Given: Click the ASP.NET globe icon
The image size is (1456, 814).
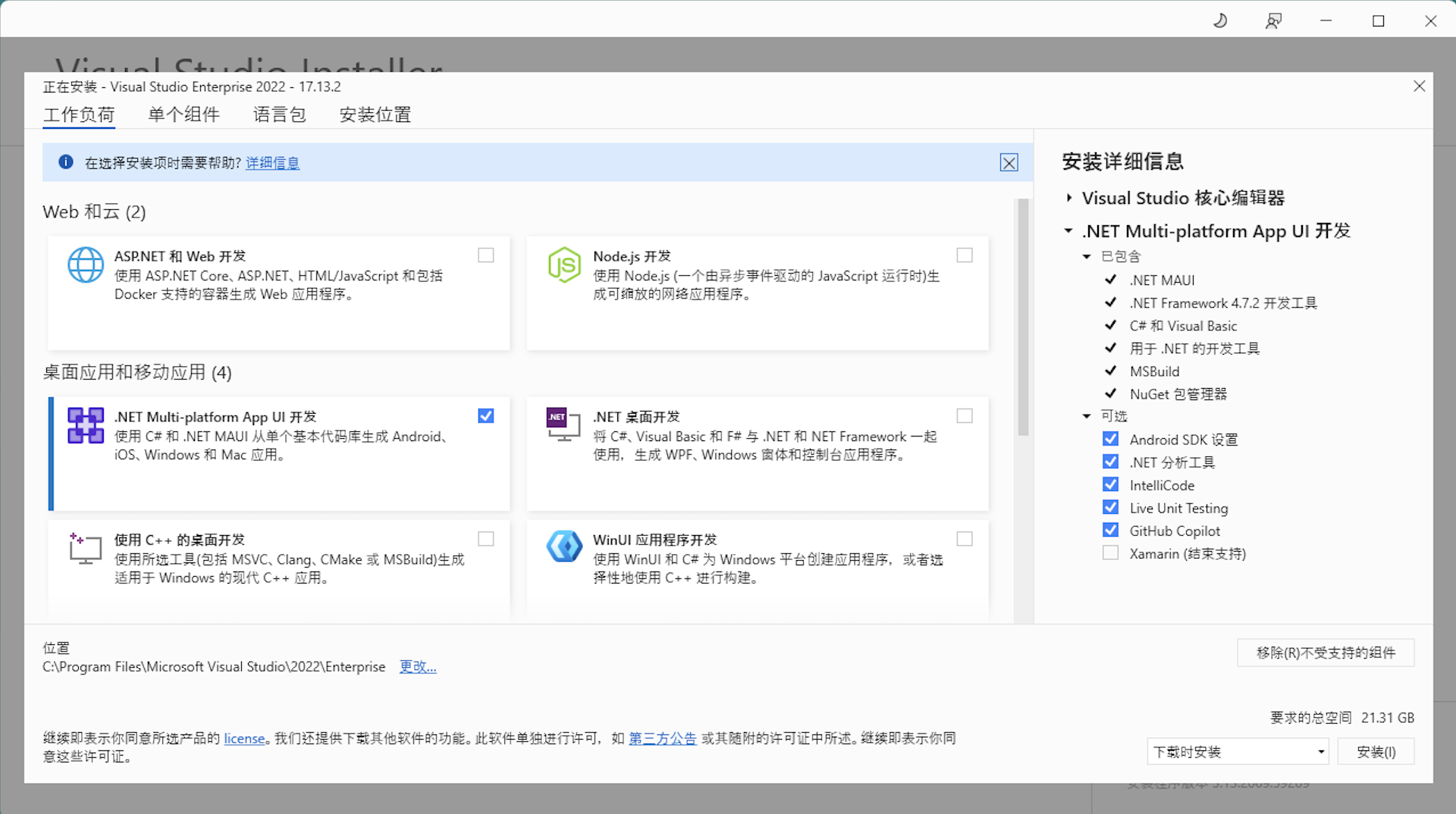Looking at the screenshot, I should click(86, 265).
